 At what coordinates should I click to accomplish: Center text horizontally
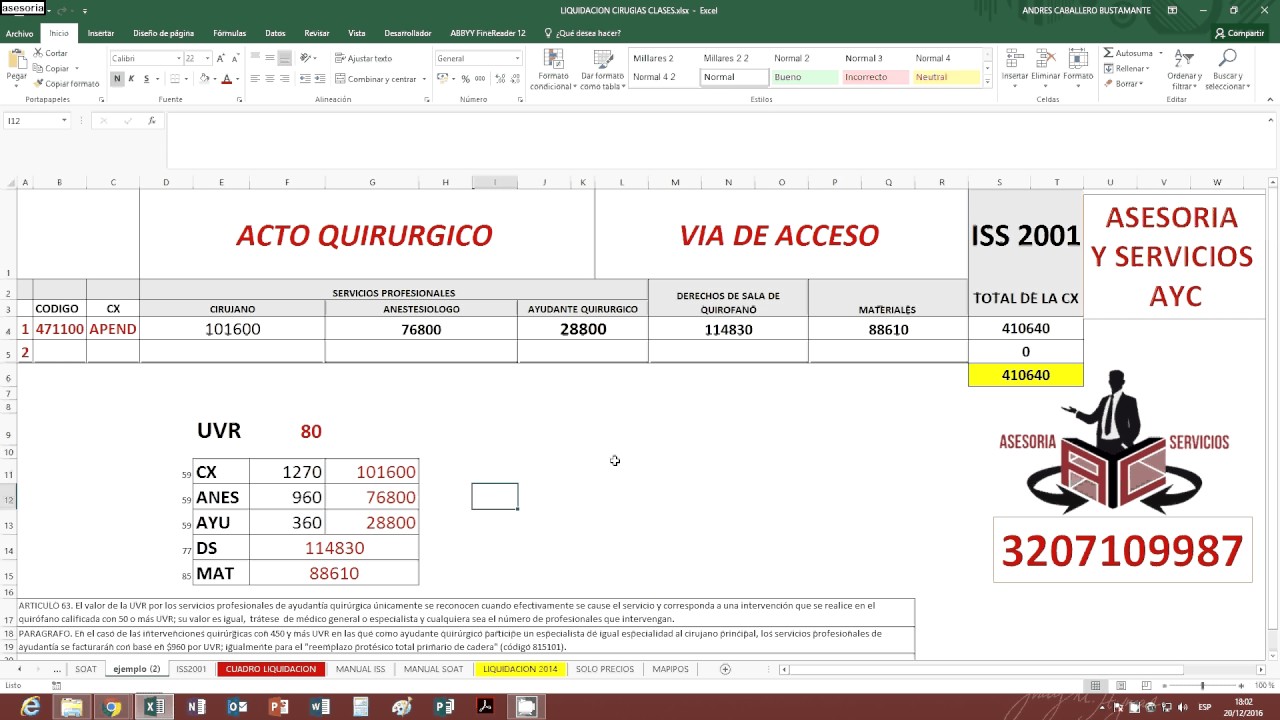(x=270, y=79)
